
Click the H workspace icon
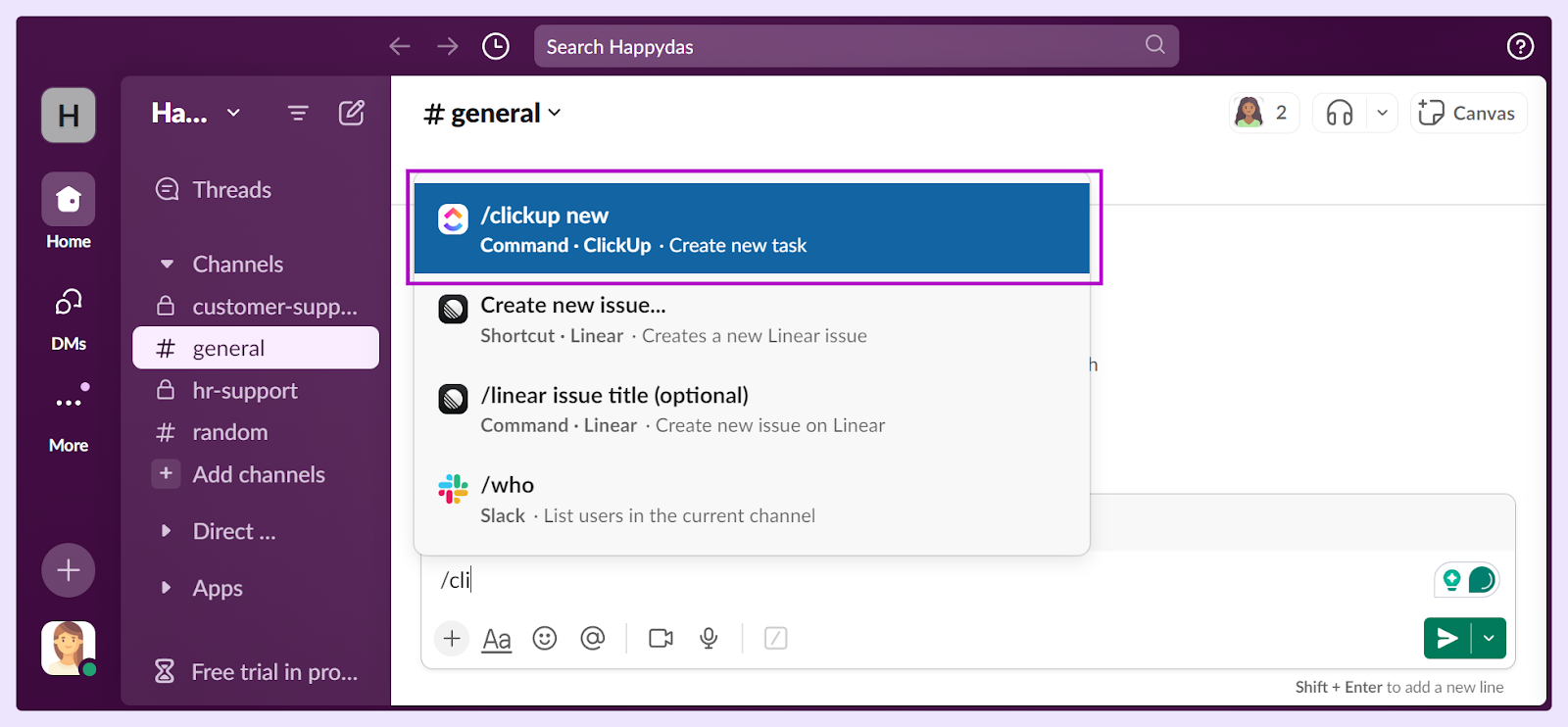coord(69,116)
